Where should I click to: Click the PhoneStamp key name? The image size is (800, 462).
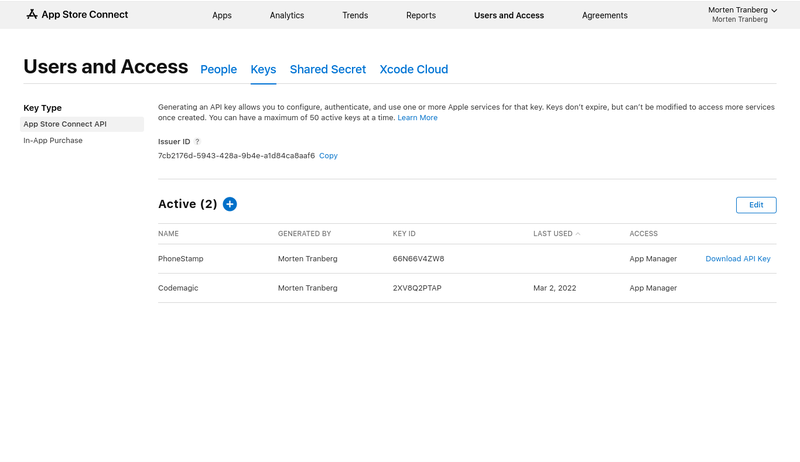(181, 259)
